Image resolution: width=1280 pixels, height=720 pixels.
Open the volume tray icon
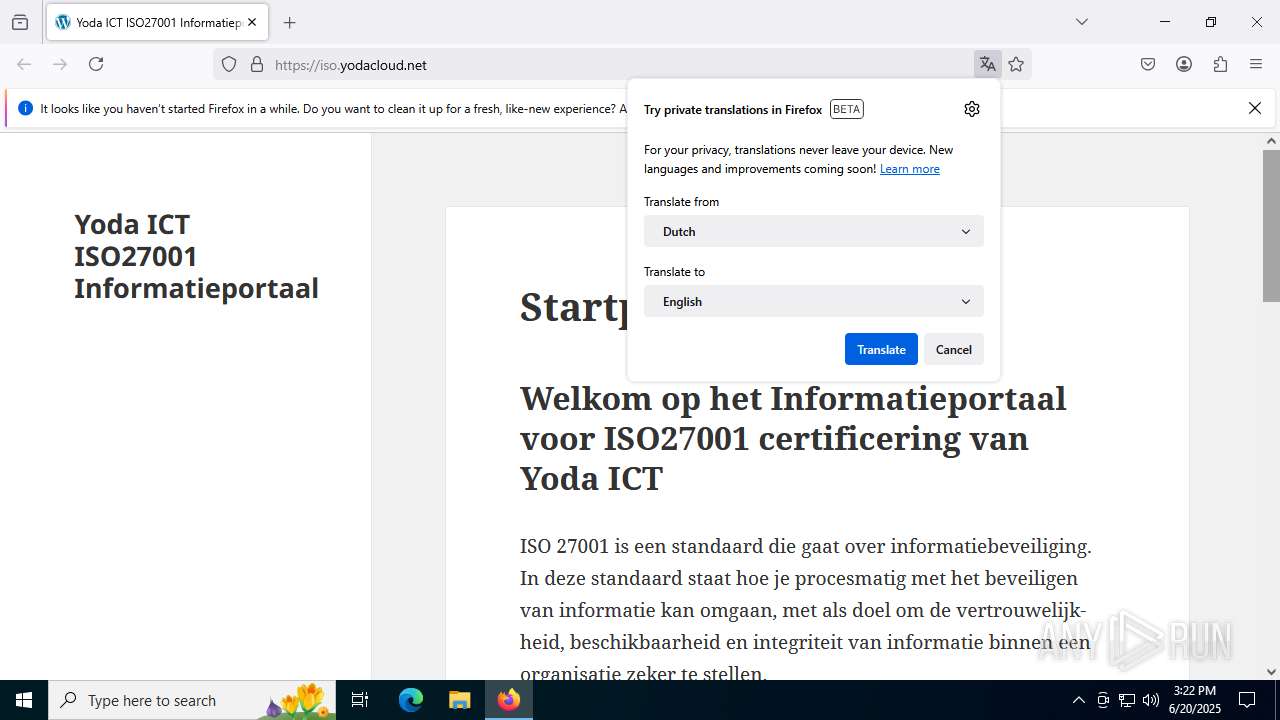point(1151,700)
